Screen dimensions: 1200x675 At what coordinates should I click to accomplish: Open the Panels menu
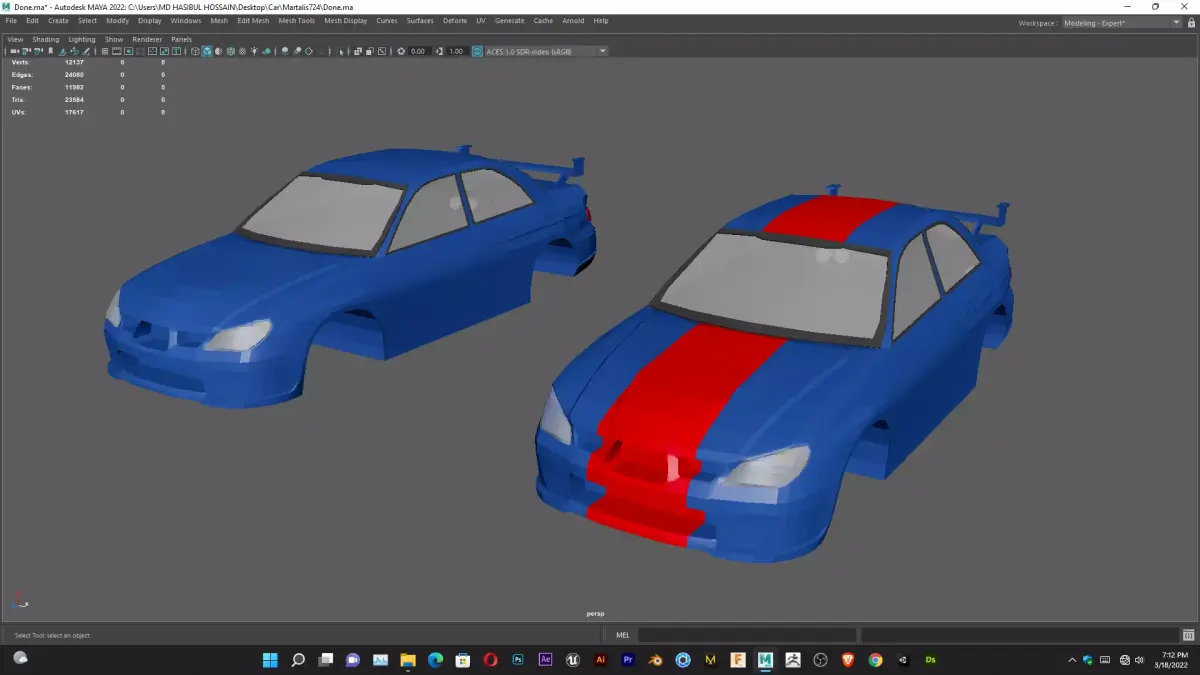coord(181,40)
